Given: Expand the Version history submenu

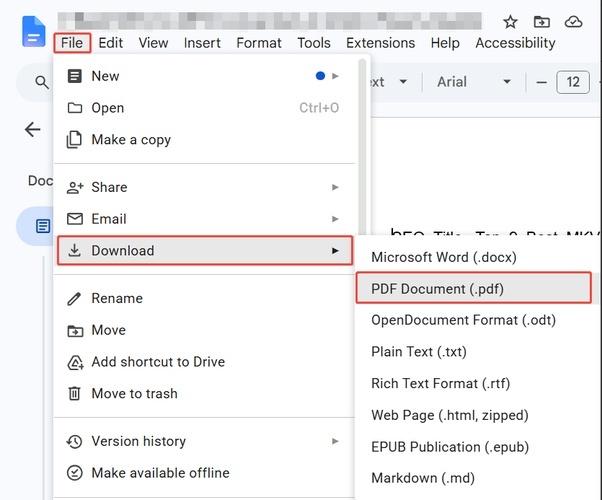Looking at the screenshot, I should click(204, 441).
